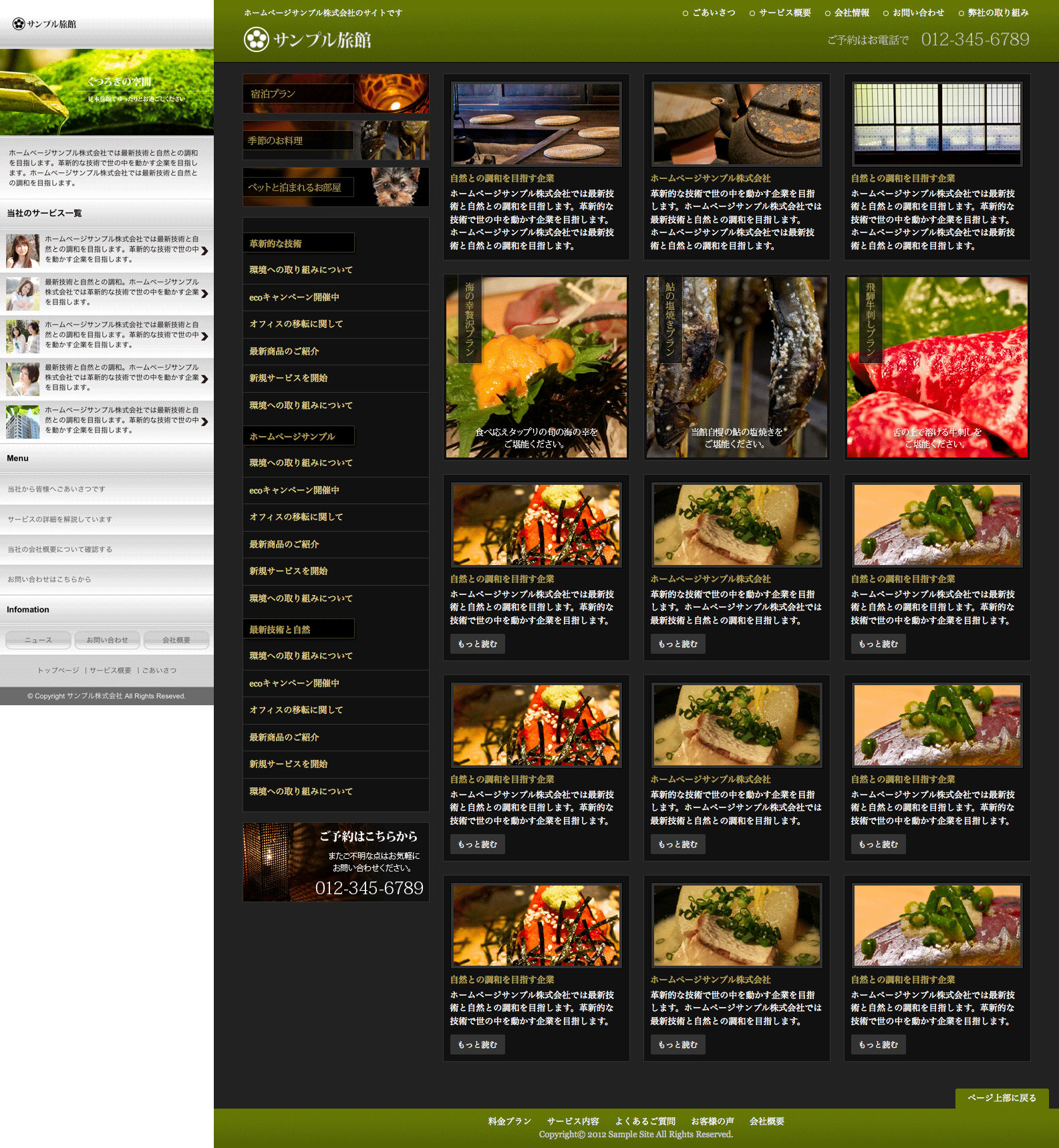Open the 季節のお料理 banner

335,140
